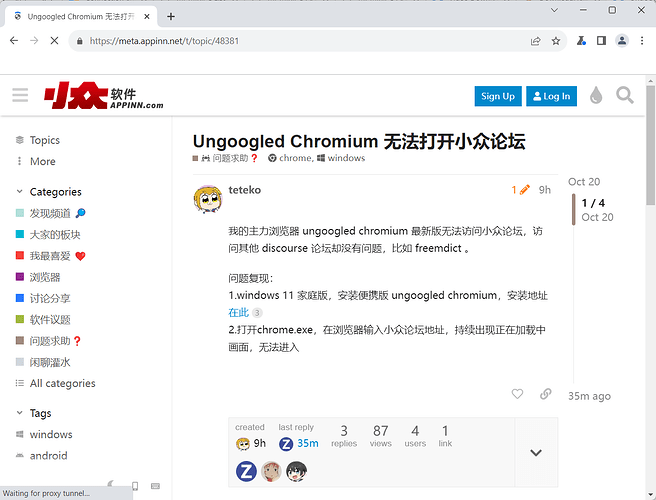Open the forum search magnifier
The height and width of the screenshot is (500, 656).
click(625, 95)
